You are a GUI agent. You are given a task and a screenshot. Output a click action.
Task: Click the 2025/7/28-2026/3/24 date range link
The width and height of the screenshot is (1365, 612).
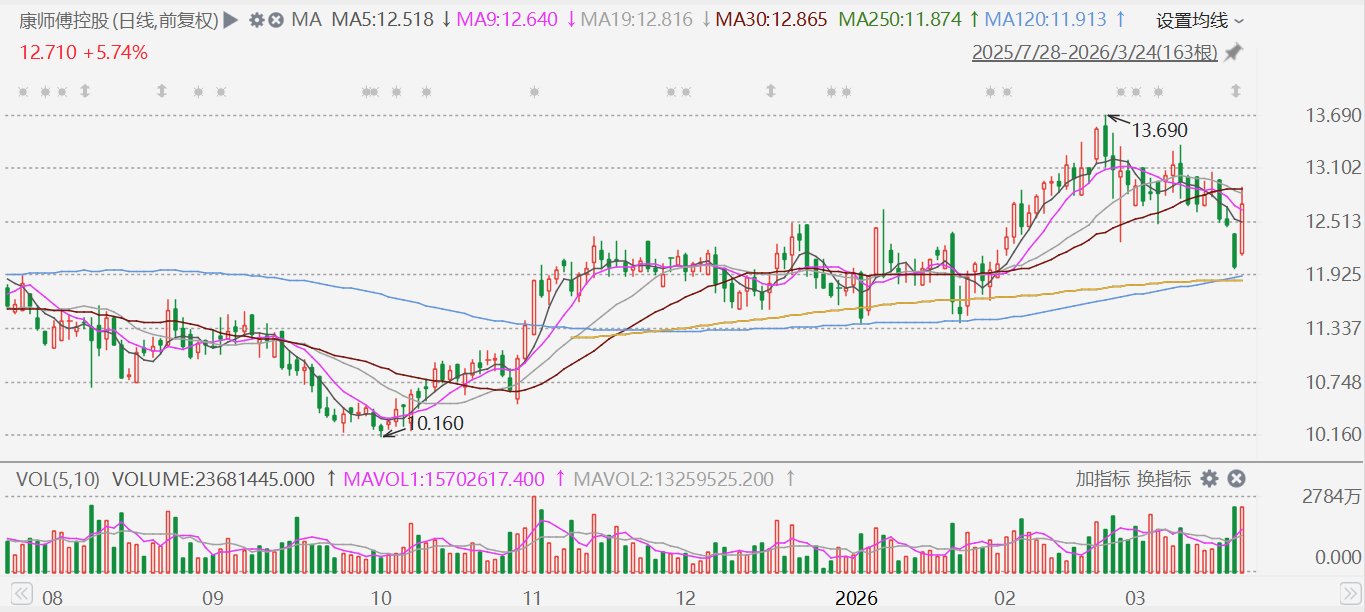pyautogui.click(x=1094, y=53)
